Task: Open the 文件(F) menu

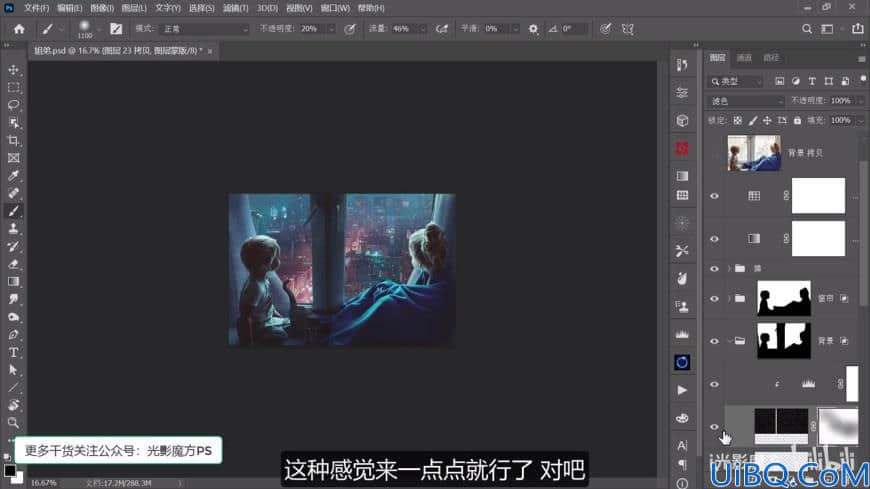Action: [x=37, y=8]
